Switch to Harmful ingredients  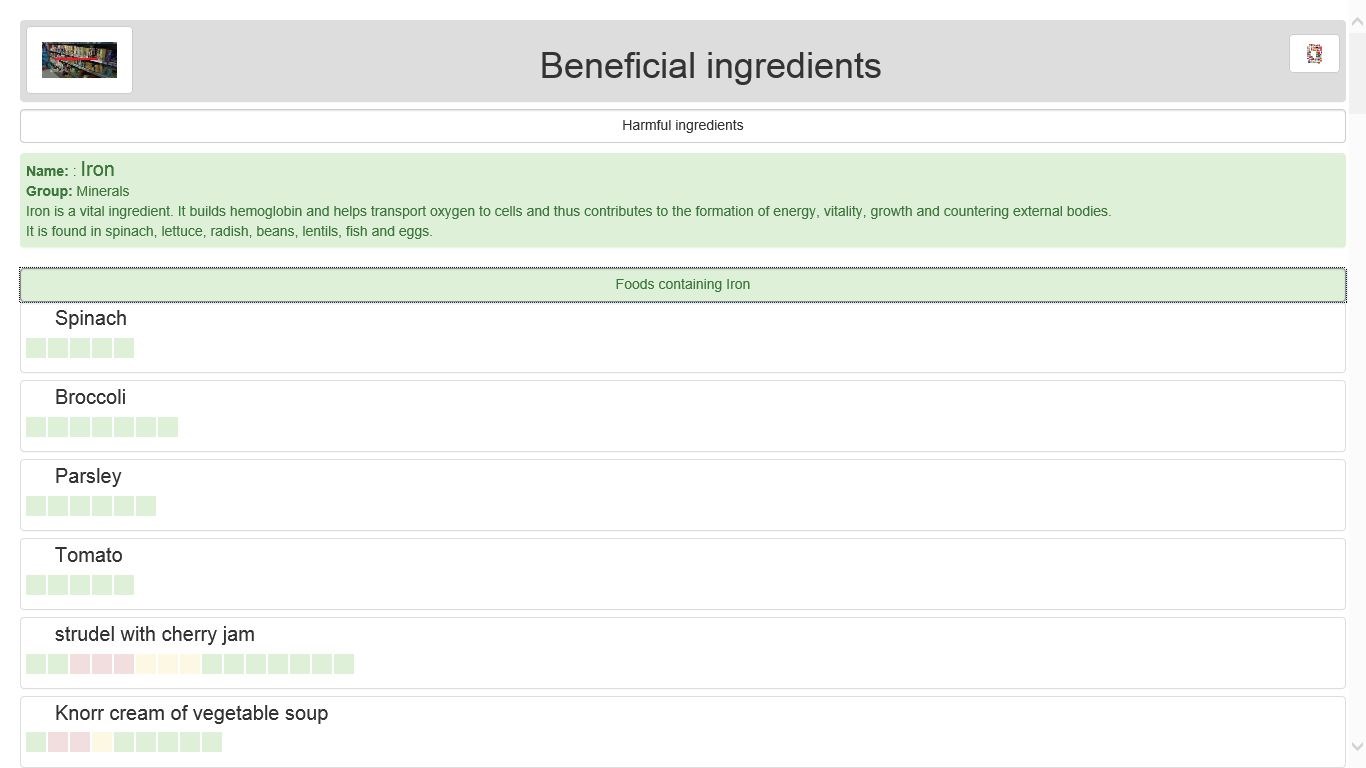click(x=682, y=126)
